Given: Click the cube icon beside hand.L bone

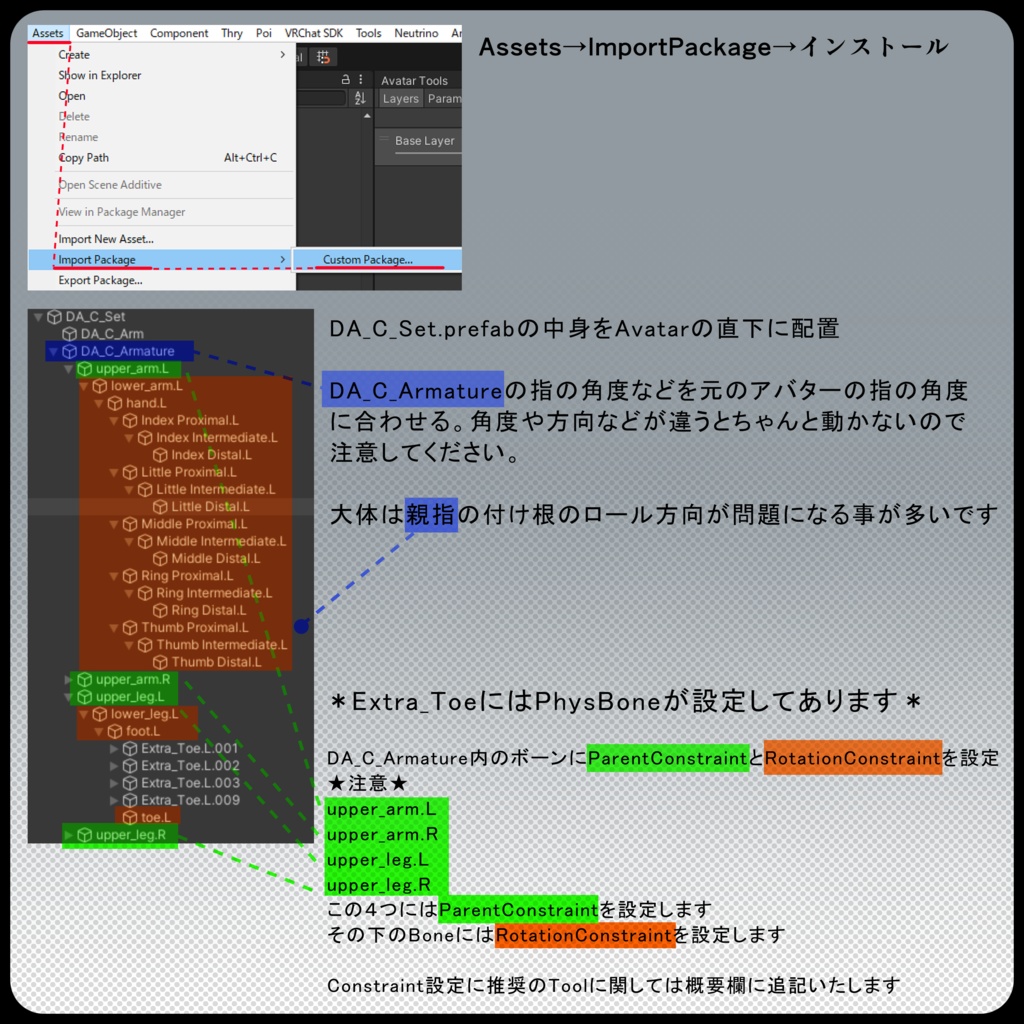Looking at the screenshot, I should [115, 403].
